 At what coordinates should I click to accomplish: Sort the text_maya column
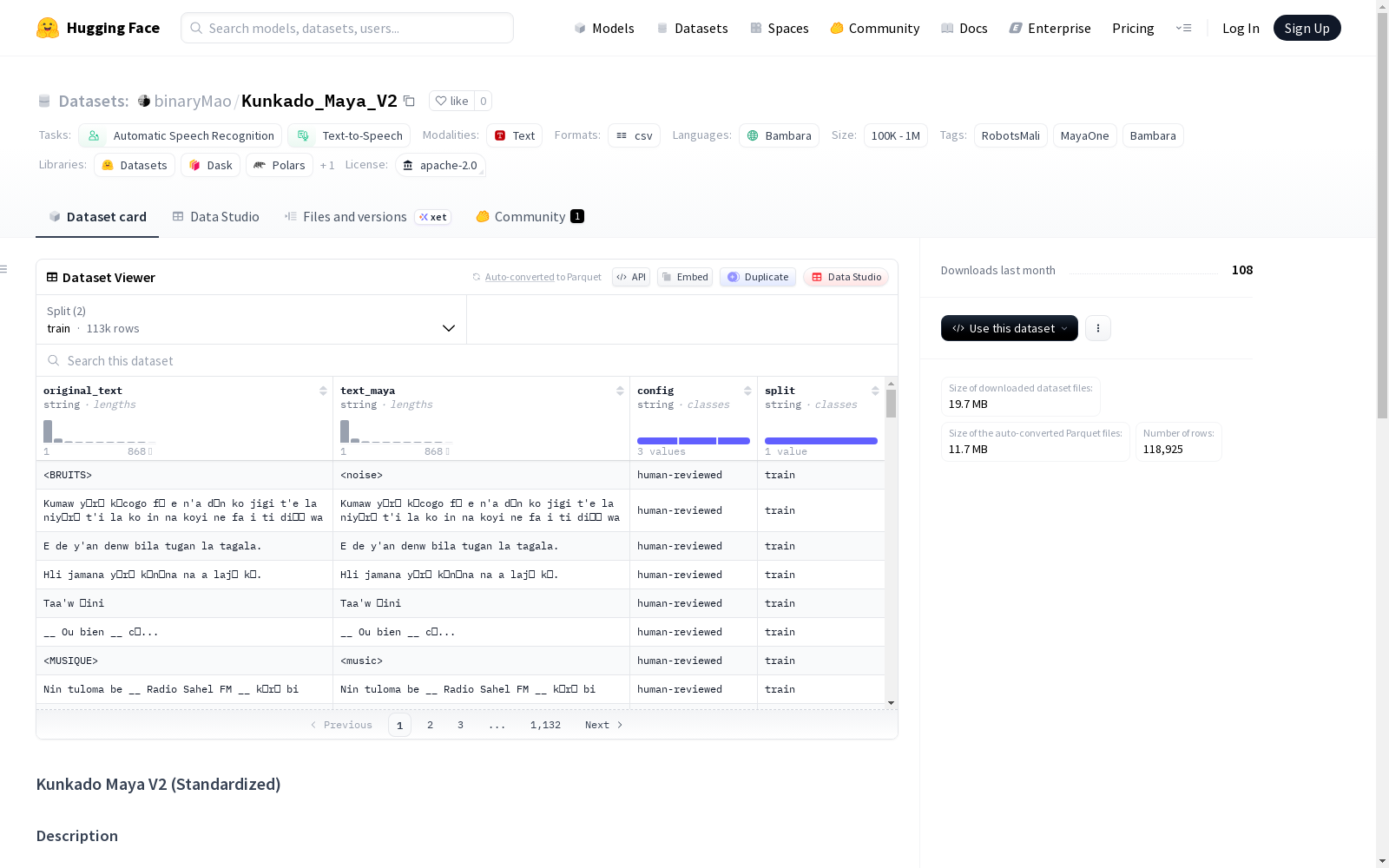[x=620, y=391]
